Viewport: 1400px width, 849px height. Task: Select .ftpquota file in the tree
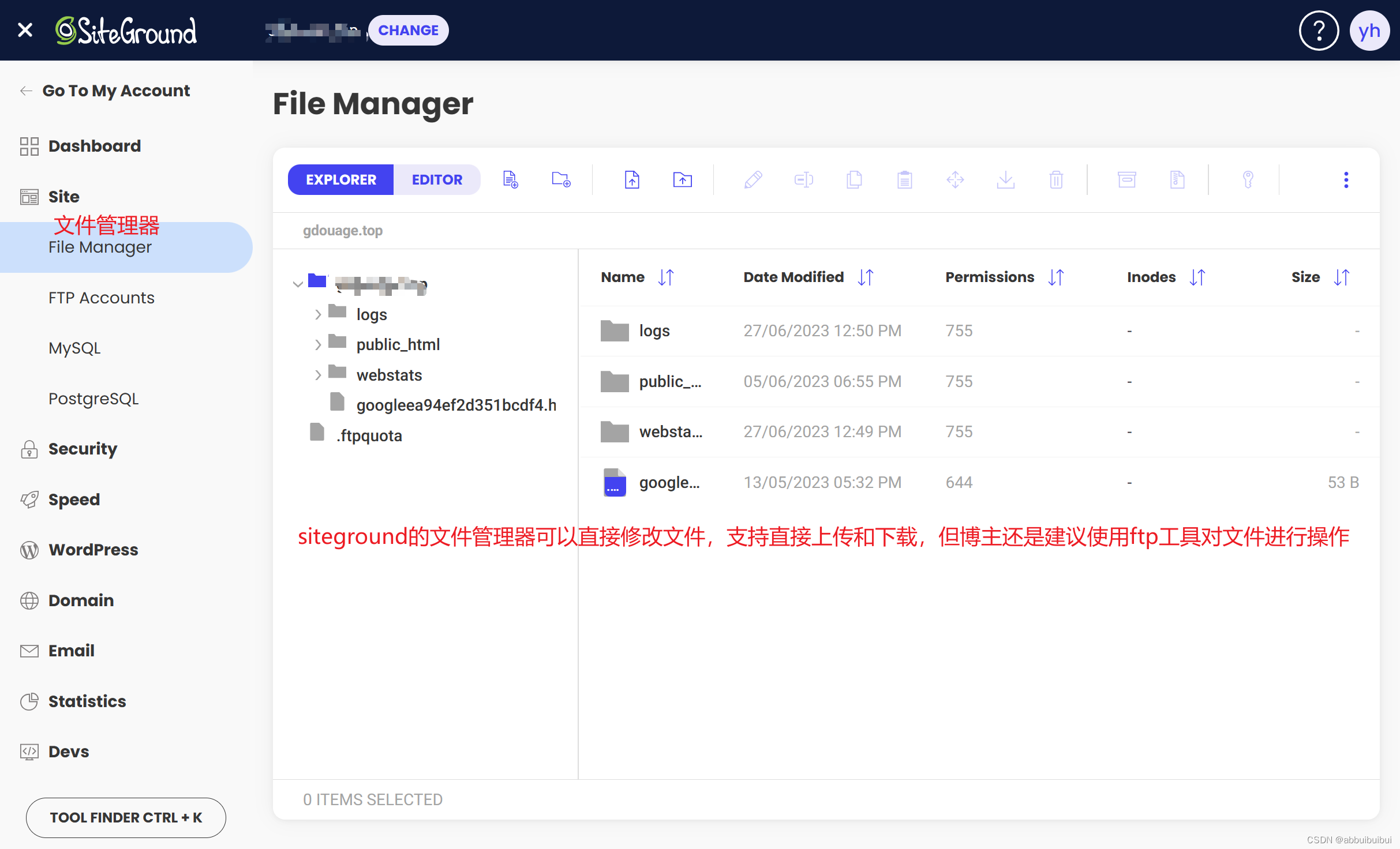pos(369,435)
